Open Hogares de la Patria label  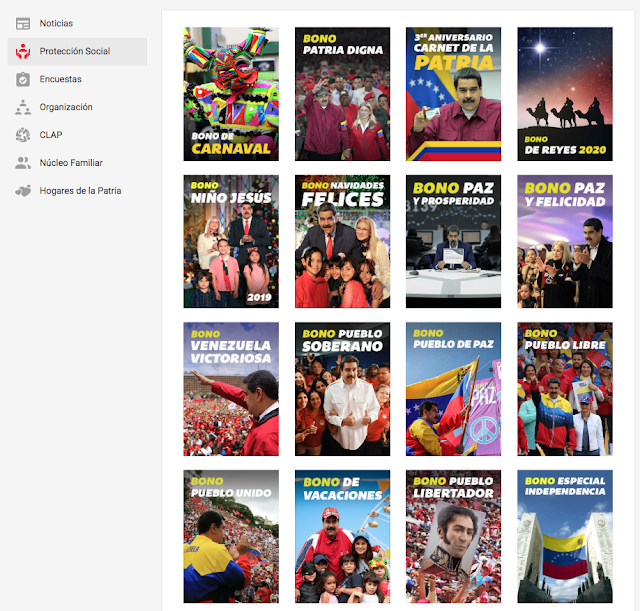click(80, 191)
